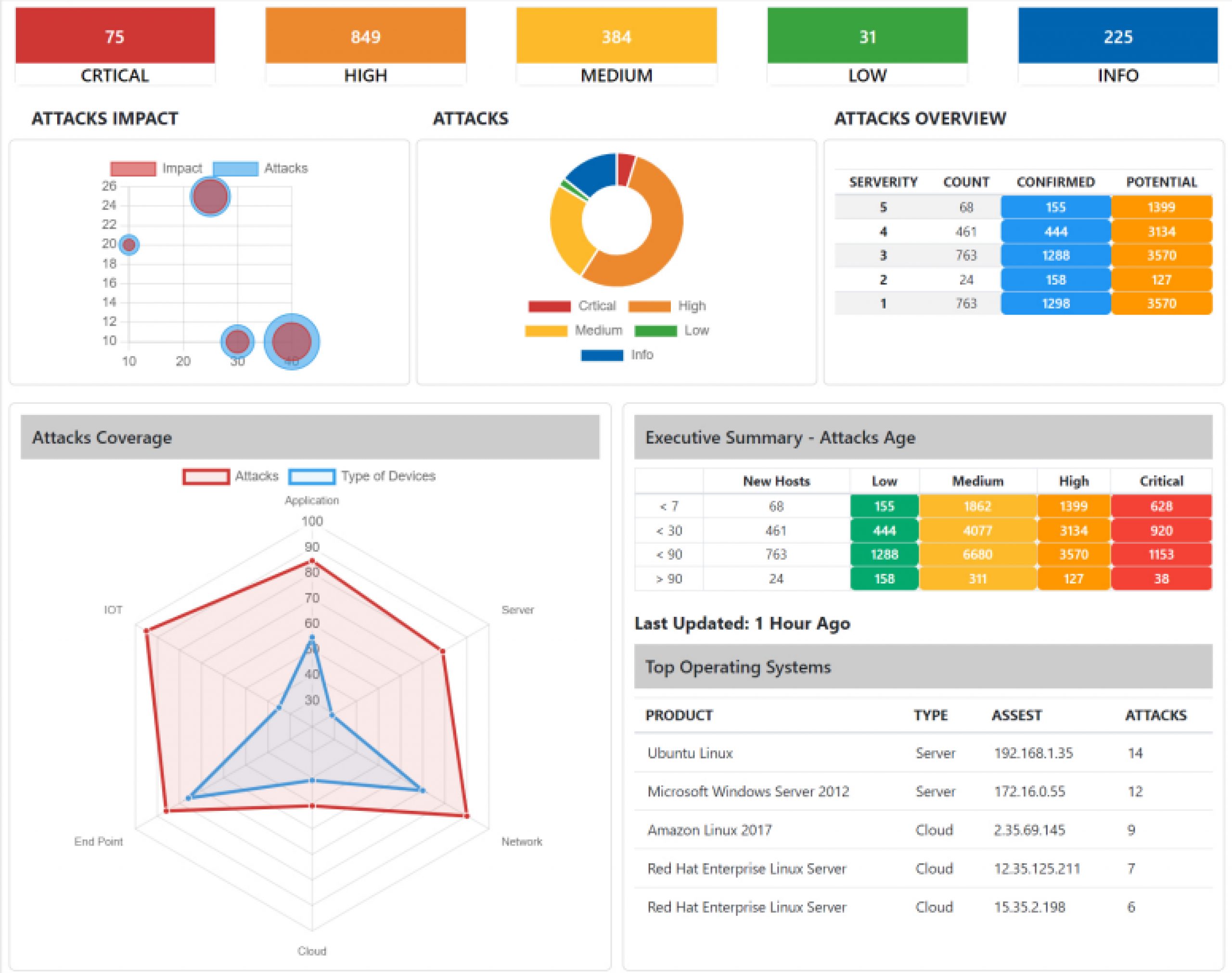Click the POTENTIAL column header
Image resolution: width=1232 pixels, height=973 pixels.
point(1161,182)
